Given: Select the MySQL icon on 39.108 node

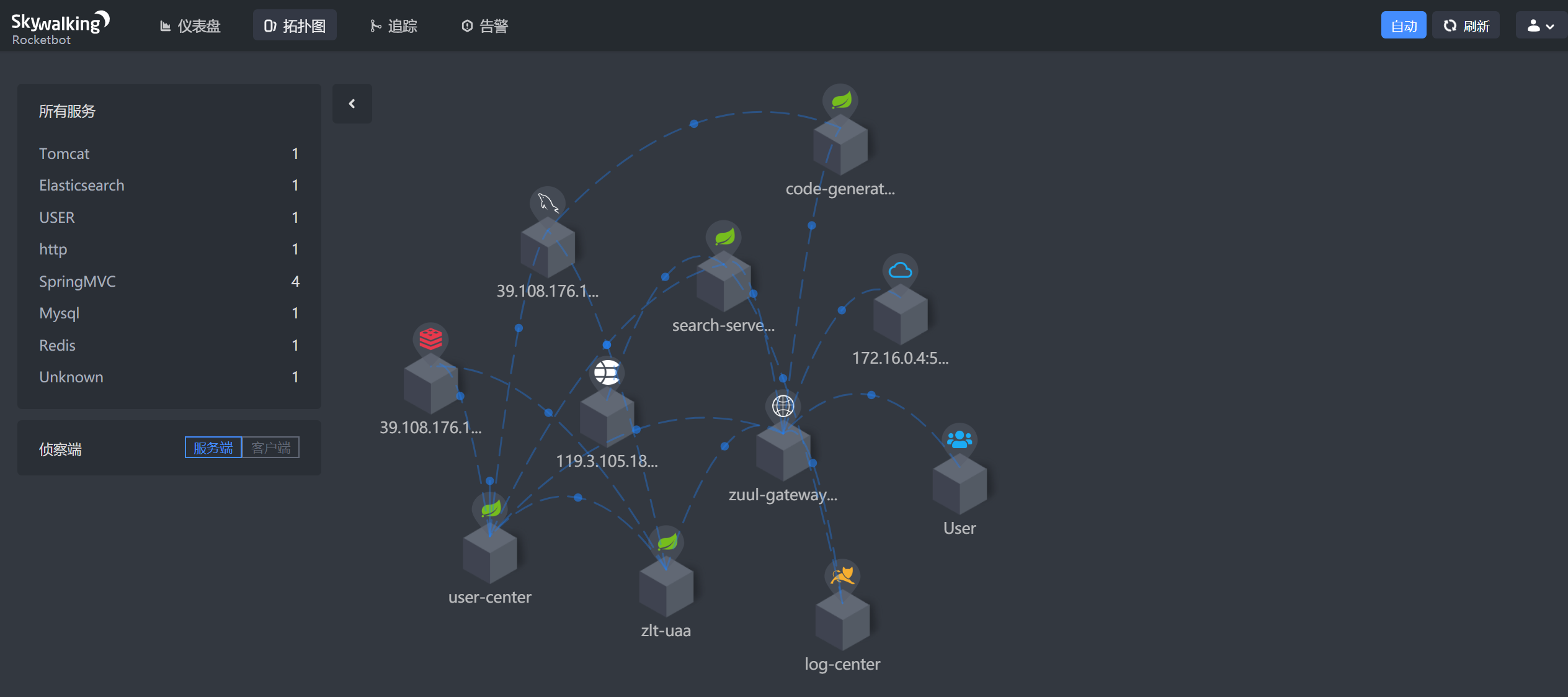Looking at the screenshot, I should tap(546, 201).
